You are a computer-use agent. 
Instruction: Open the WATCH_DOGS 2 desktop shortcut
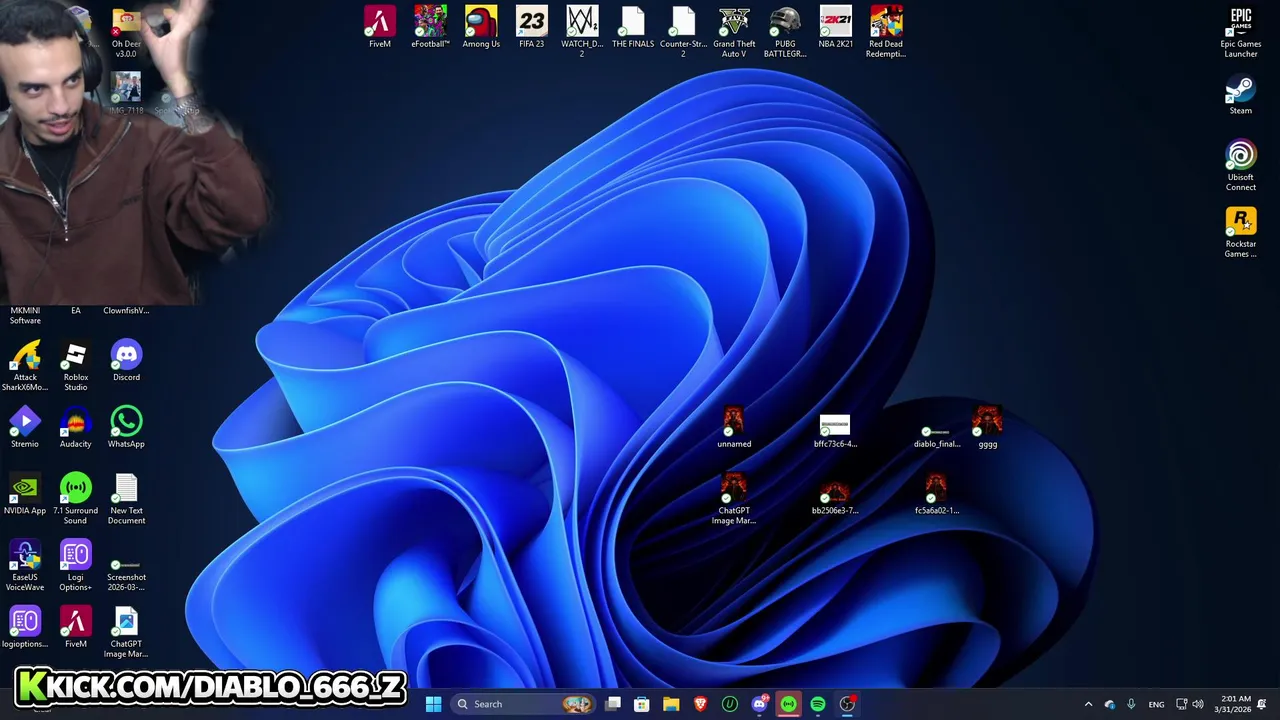[582, 31]
